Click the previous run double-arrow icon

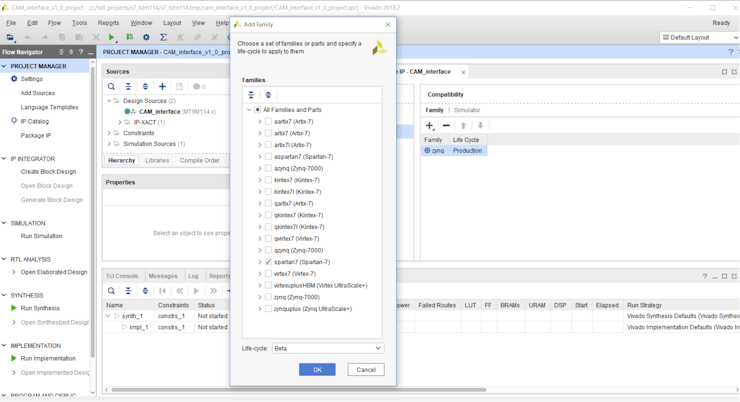click(179, 291)
